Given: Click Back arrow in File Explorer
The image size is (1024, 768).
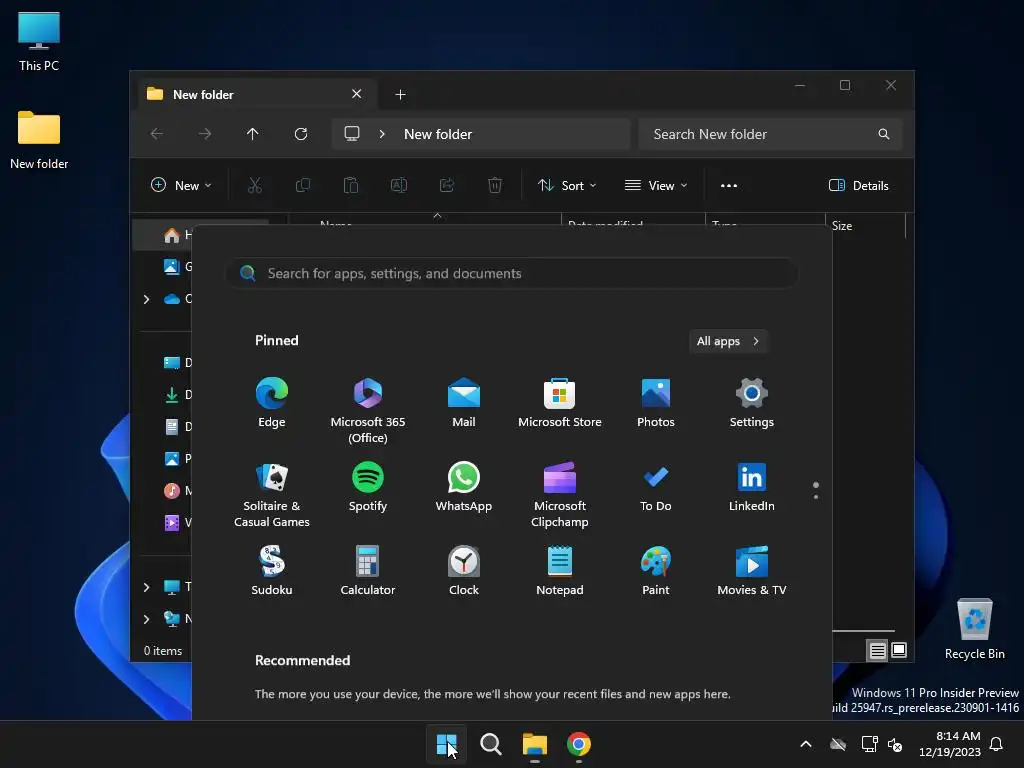Looking at the screenshot, I should [157, 134].
